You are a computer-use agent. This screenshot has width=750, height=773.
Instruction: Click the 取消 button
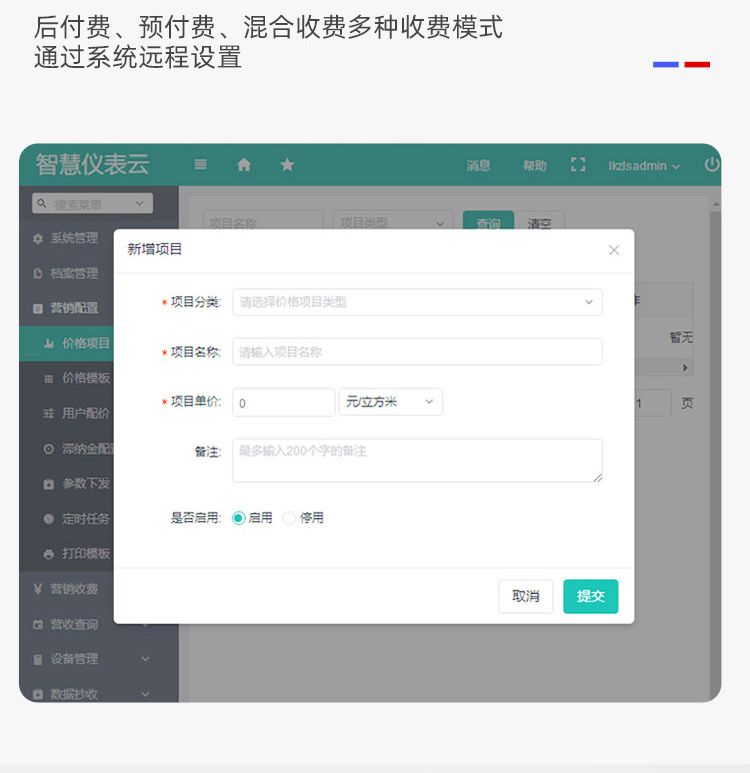tap(525, 596)
